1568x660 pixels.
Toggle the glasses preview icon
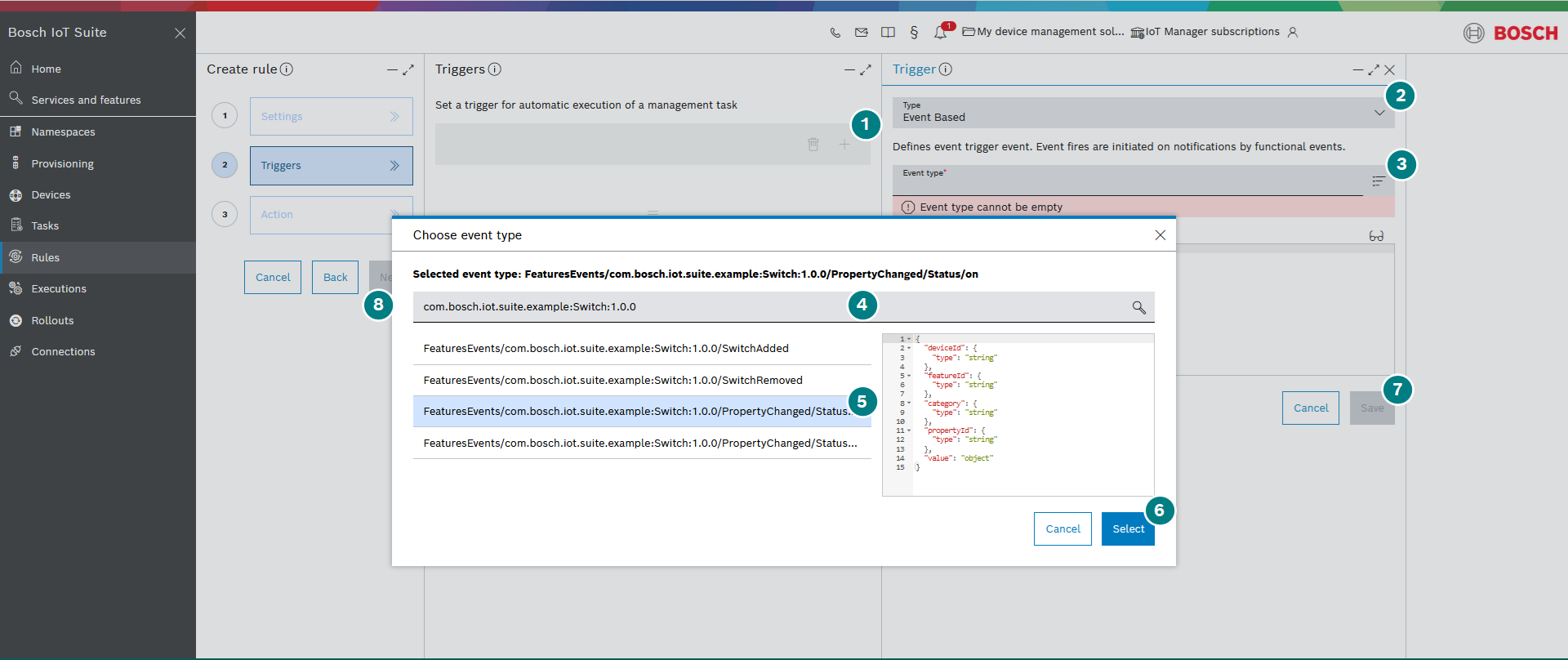[x=1376, y=236]
